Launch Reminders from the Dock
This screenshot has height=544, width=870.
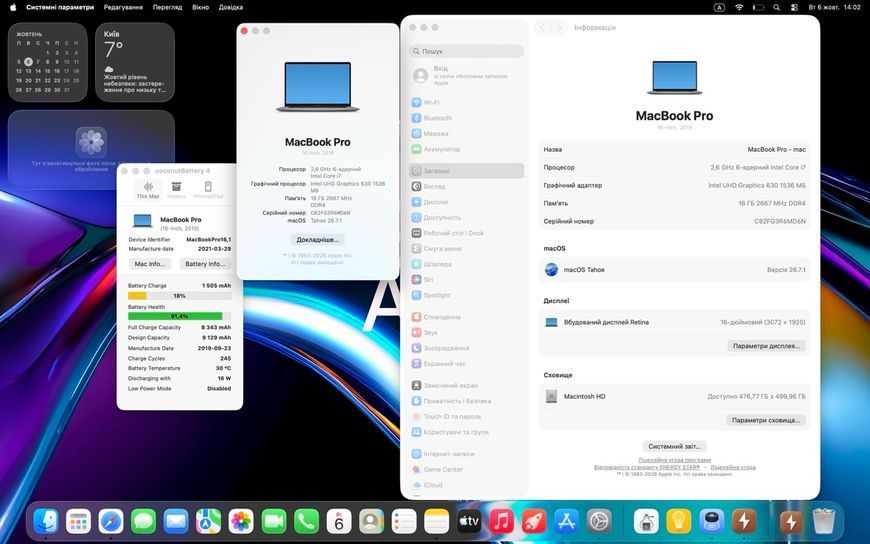pyautogui.click(x=404, y=522)
